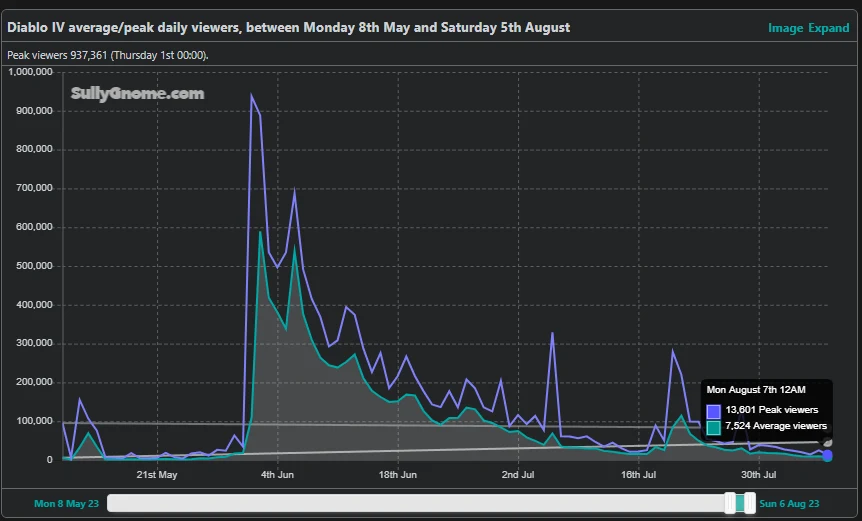Click the Diablo IV chart title
The image size is (862, 521).
point(289,27)
